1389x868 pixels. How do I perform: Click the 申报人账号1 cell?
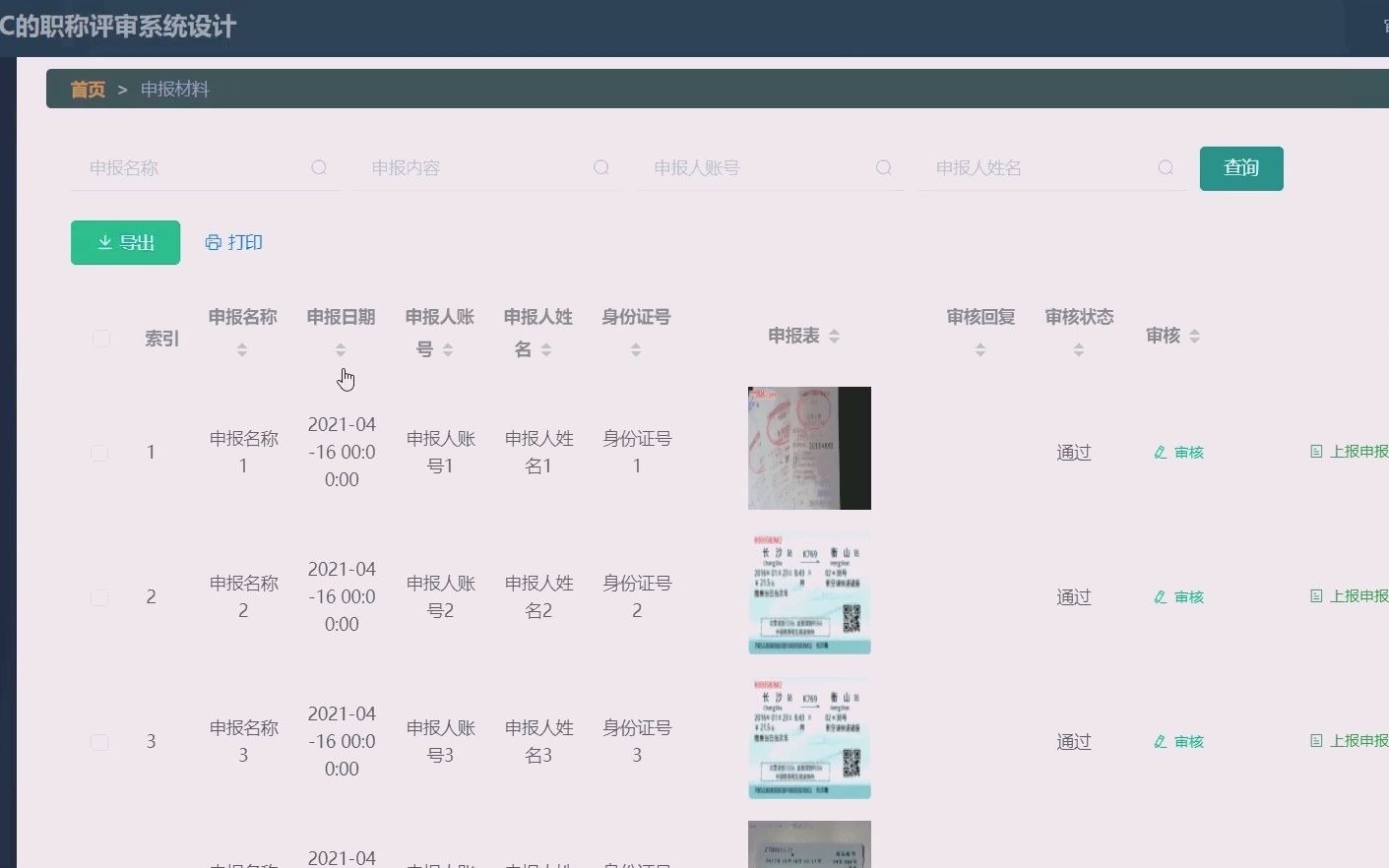point(440,453)
